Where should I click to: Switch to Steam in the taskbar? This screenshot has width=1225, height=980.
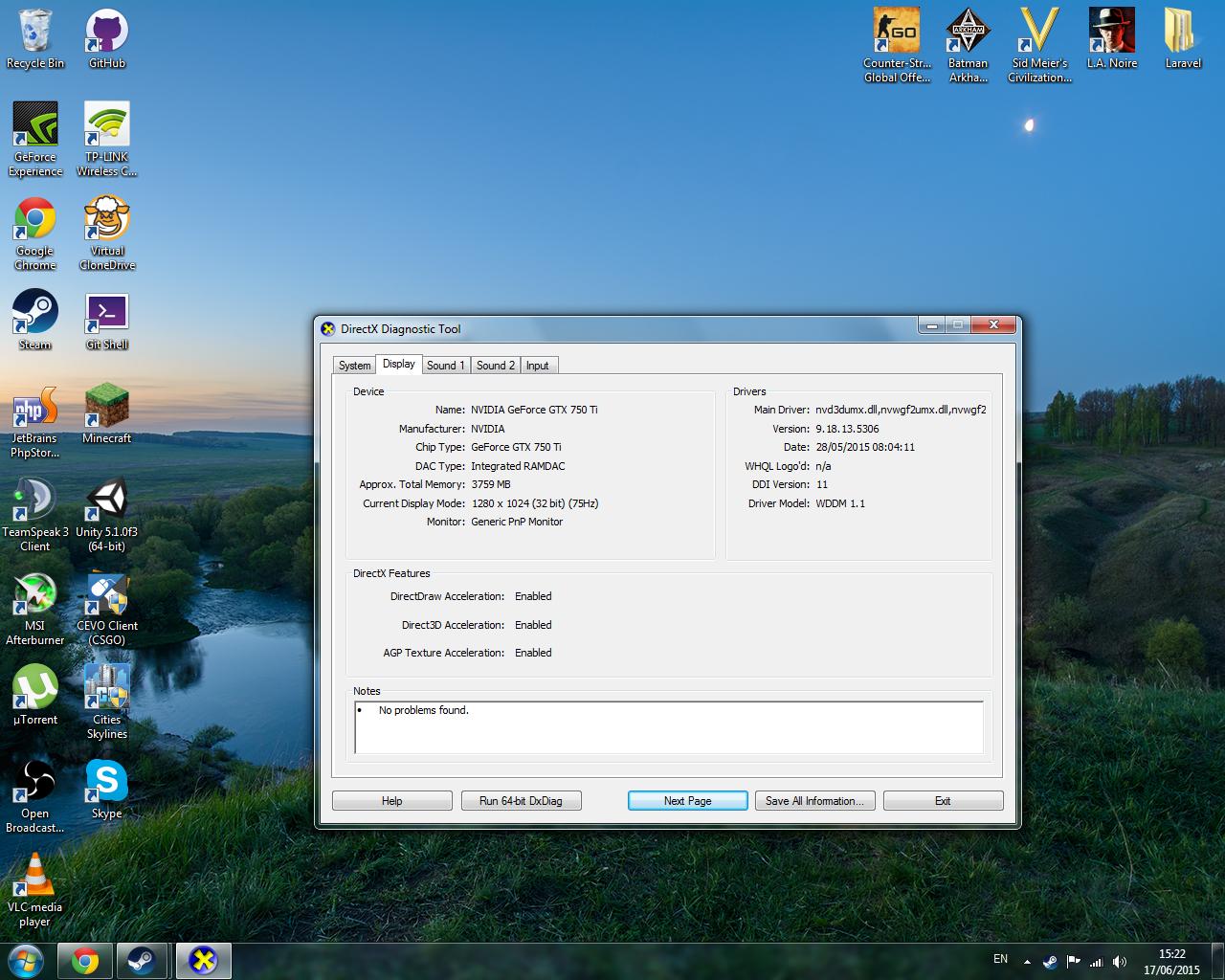143,961
